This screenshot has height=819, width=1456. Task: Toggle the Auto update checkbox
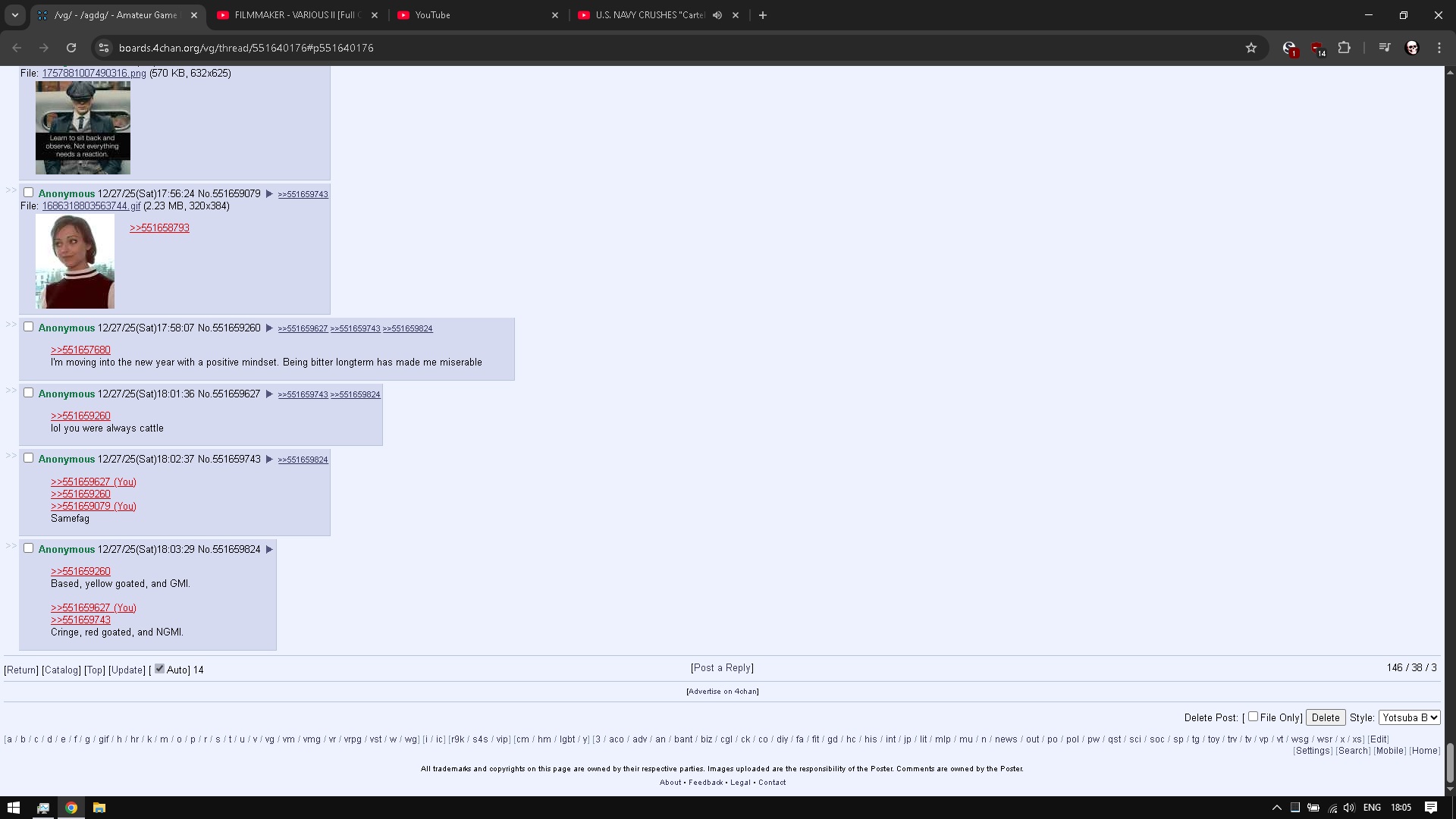point(159,669)
